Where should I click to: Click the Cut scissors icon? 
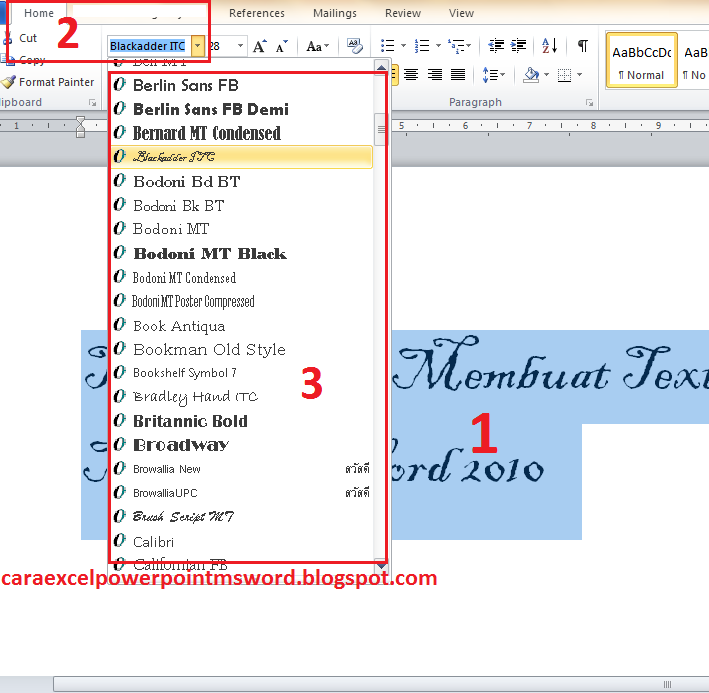pos(7,38)
